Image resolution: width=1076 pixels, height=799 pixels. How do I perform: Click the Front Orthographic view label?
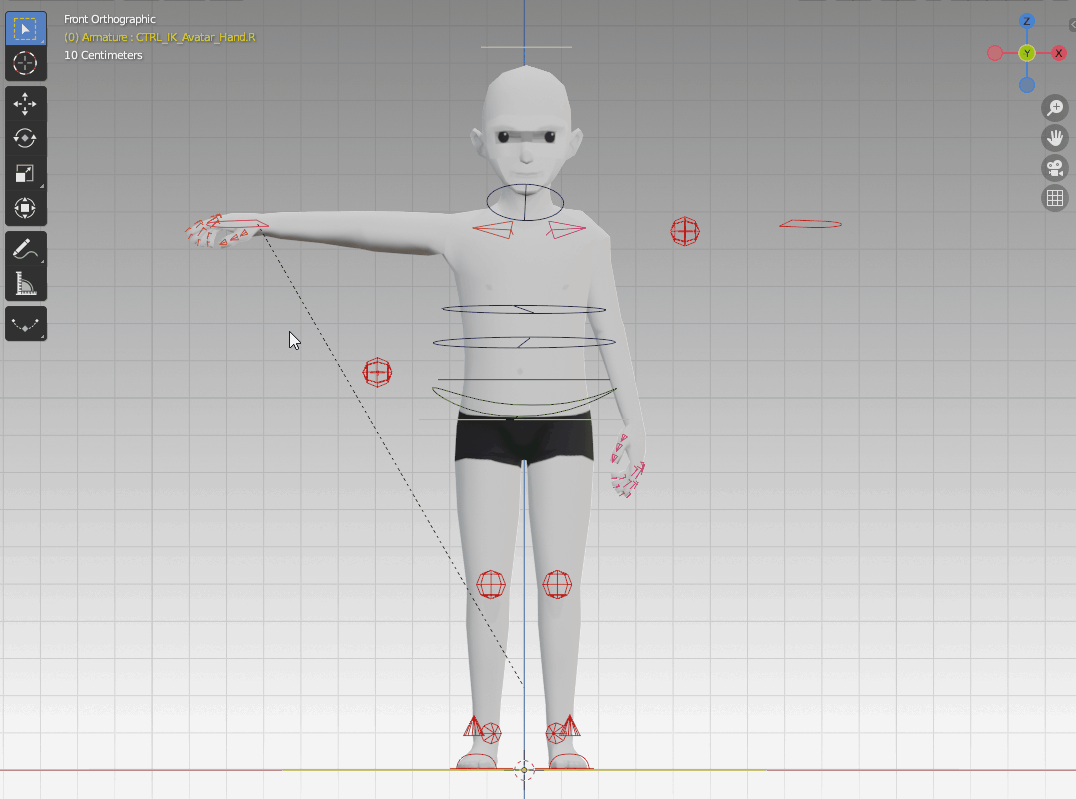tap(110, 19)
